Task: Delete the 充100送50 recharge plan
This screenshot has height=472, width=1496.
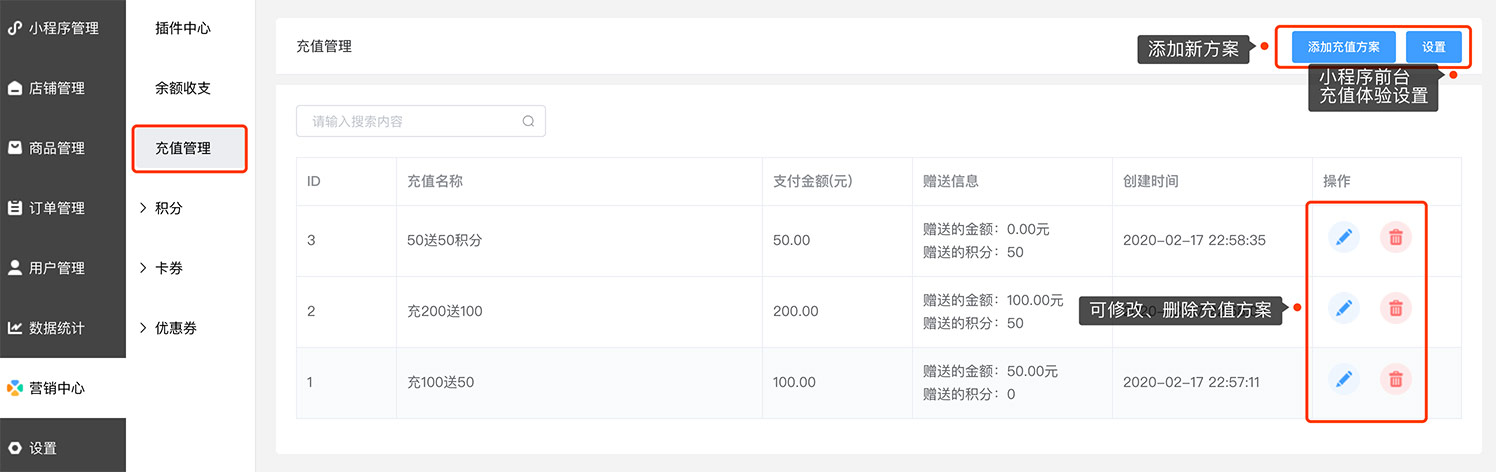Action: (x=1396, y=379)
